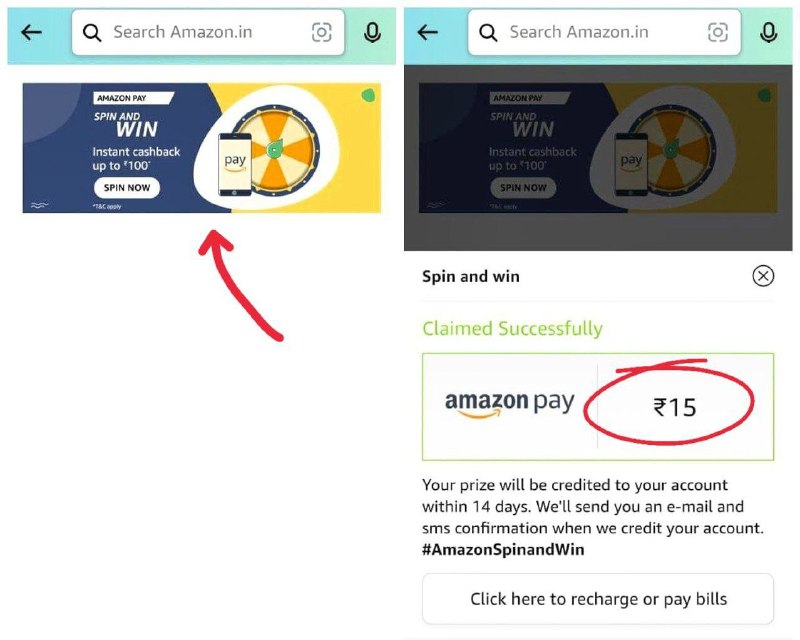Open the #AmazonSpinandWin hashtag
800x640 pixels.
click(x=503, y=549)
